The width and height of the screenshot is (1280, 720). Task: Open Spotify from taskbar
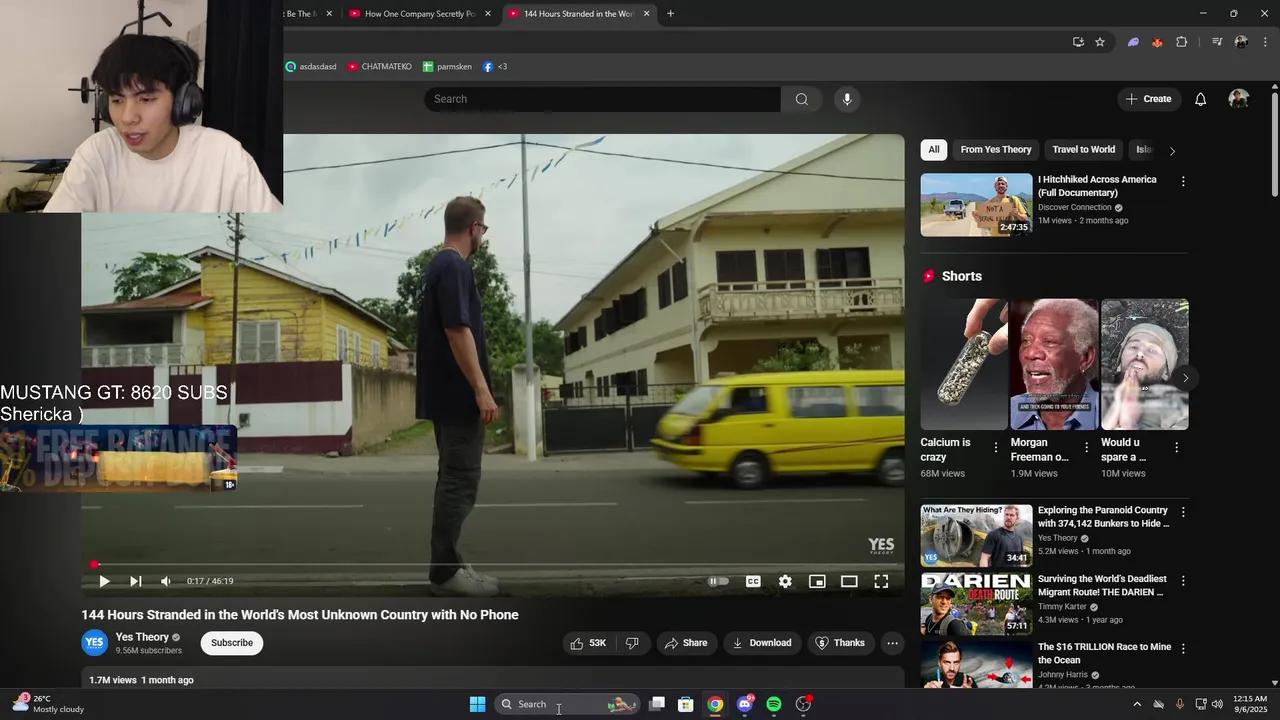click(x=774, y=704)
